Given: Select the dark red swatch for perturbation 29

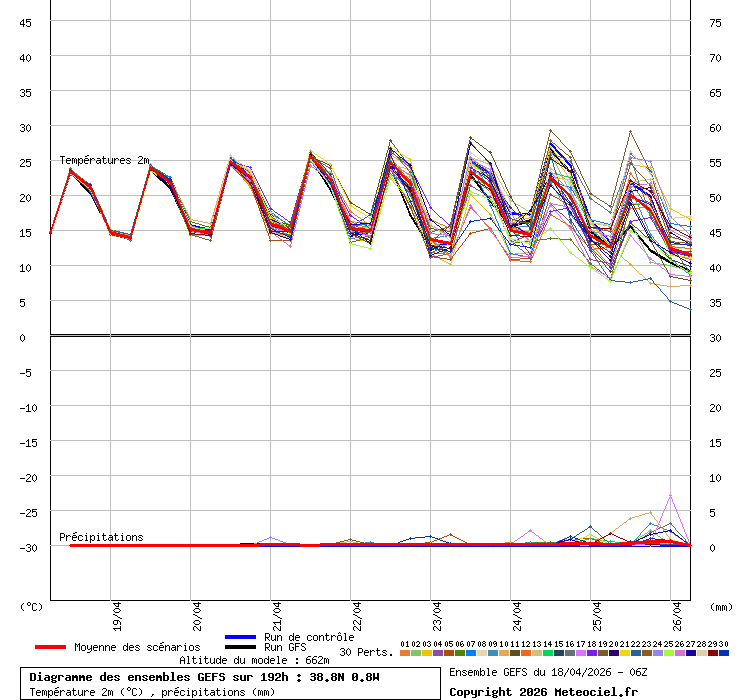Looking at the screenshot, I should click(713, 653).
